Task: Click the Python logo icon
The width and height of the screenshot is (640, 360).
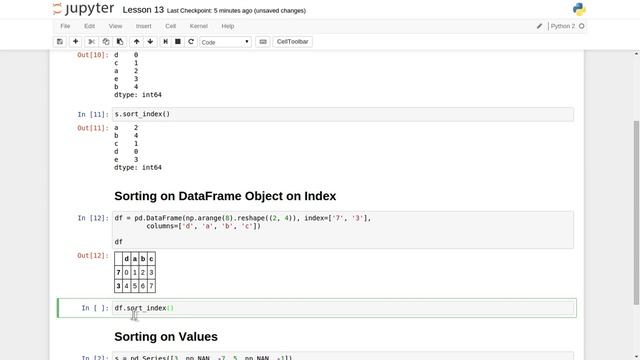Action: (579, 9)
